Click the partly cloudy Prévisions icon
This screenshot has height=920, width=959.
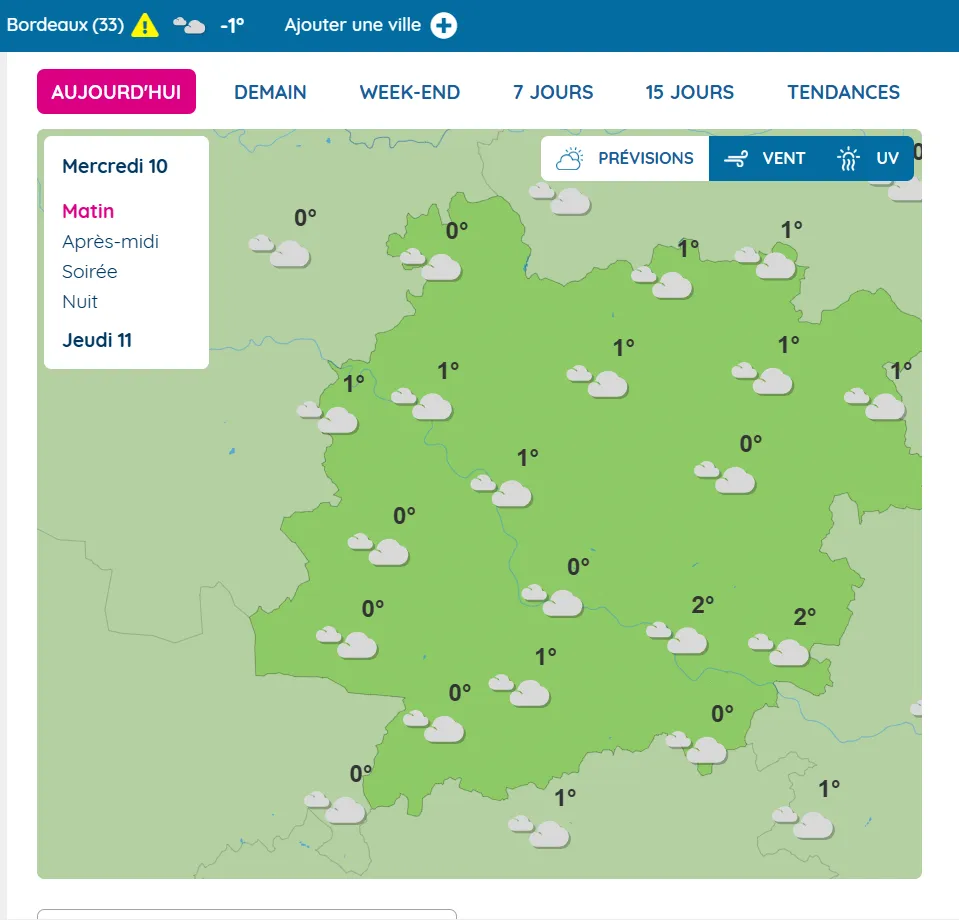(570, 158)
